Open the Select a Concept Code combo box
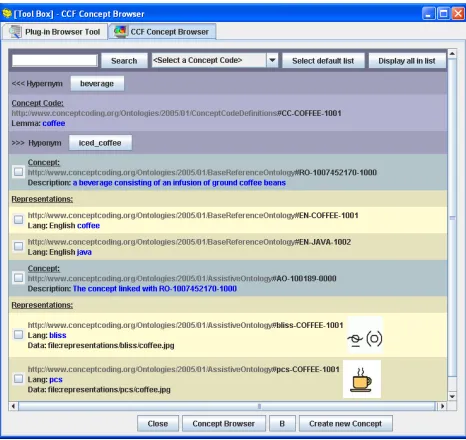This screenshot has height=440, width=466. click(215, 60)
